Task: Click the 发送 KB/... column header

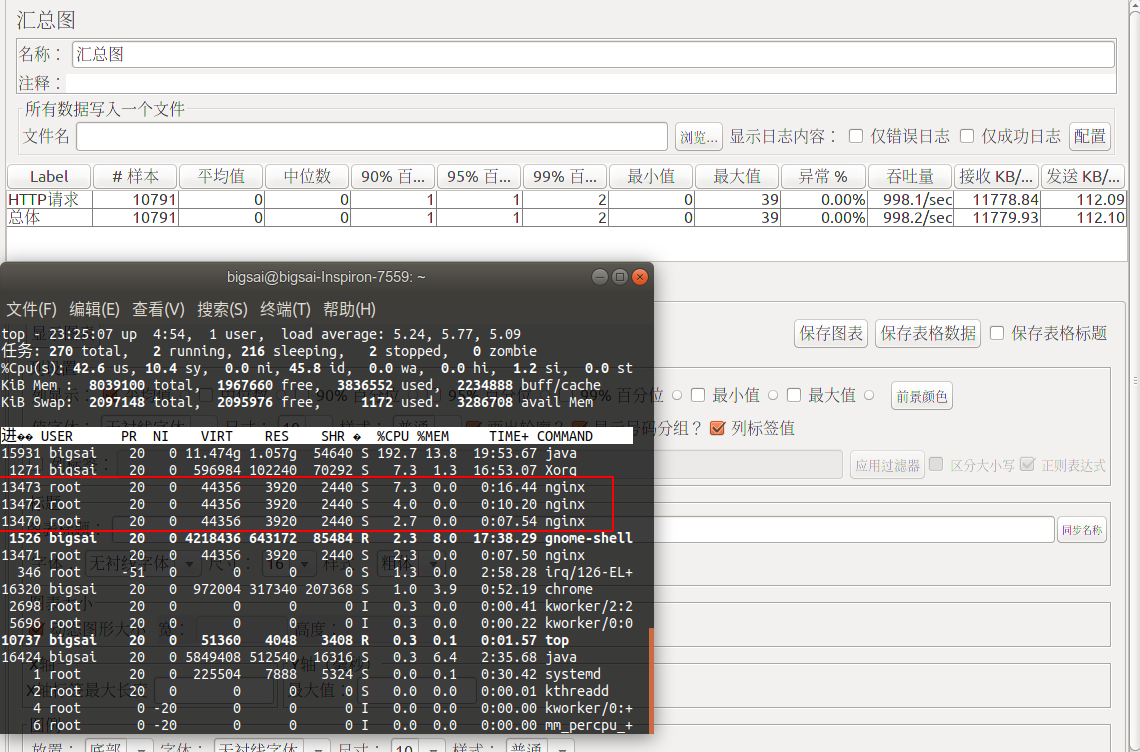Action: point(1083,176)
